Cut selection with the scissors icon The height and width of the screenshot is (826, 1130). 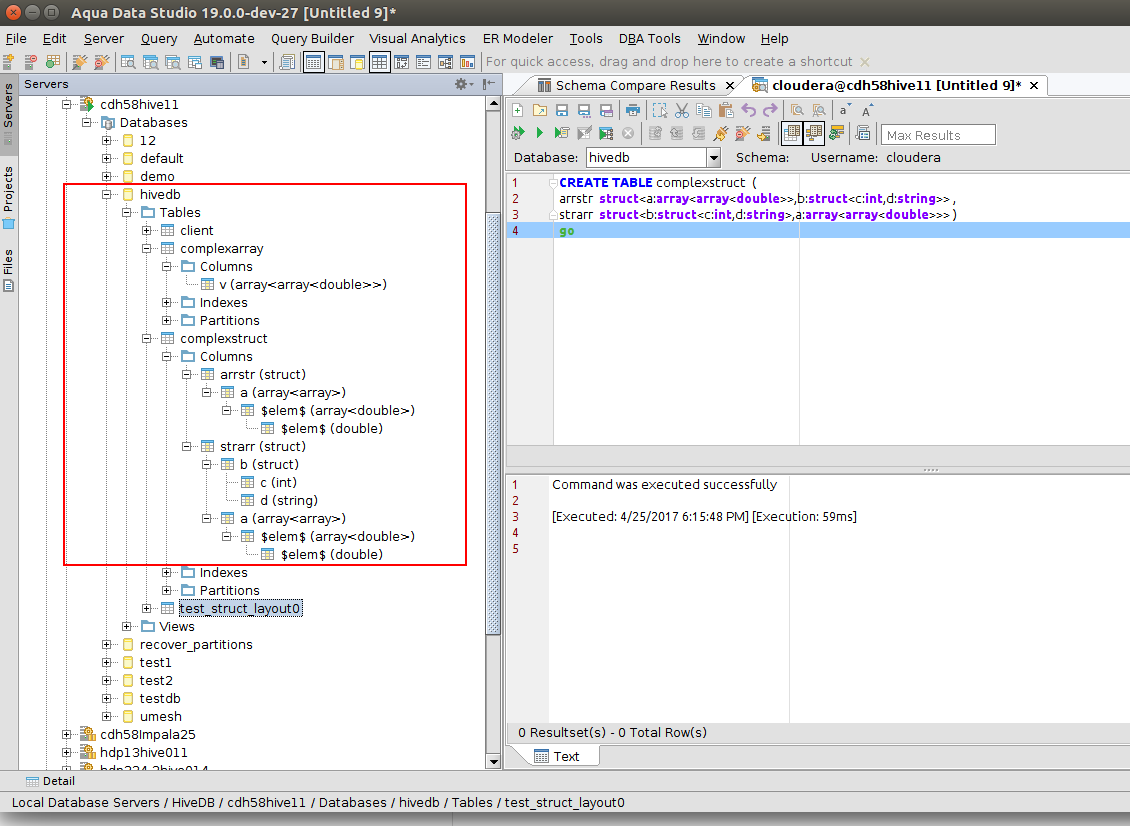pyautogui.click(x=682, y=110)
